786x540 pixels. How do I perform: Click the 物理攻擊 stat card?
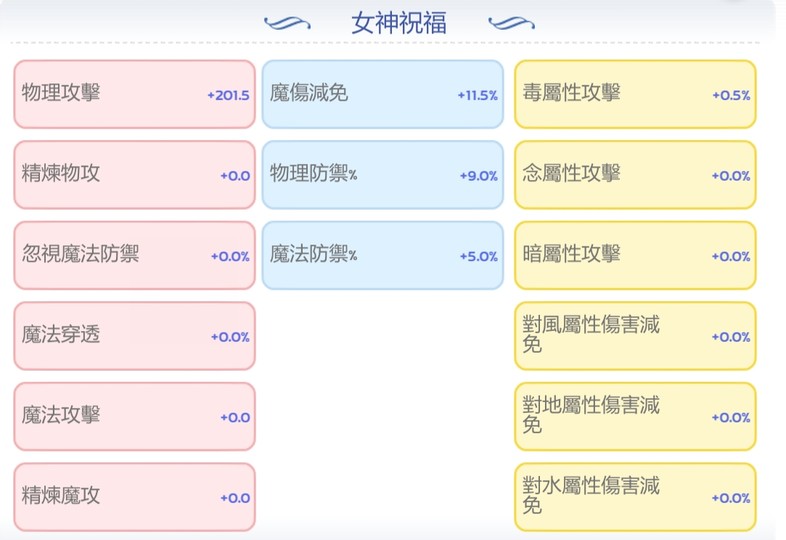[134, 95]
